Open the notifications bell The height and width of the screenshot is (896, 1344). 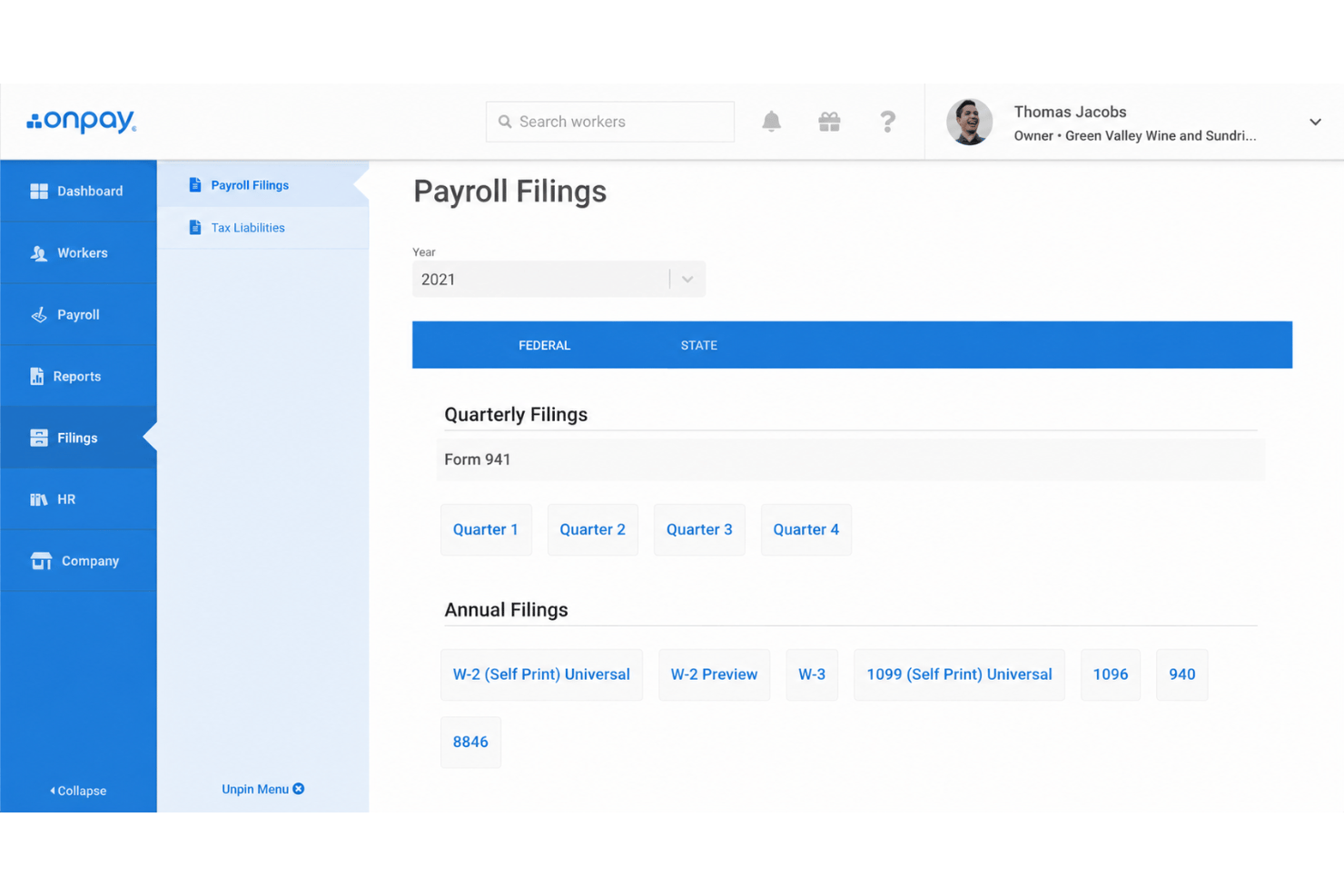[771, 122]
